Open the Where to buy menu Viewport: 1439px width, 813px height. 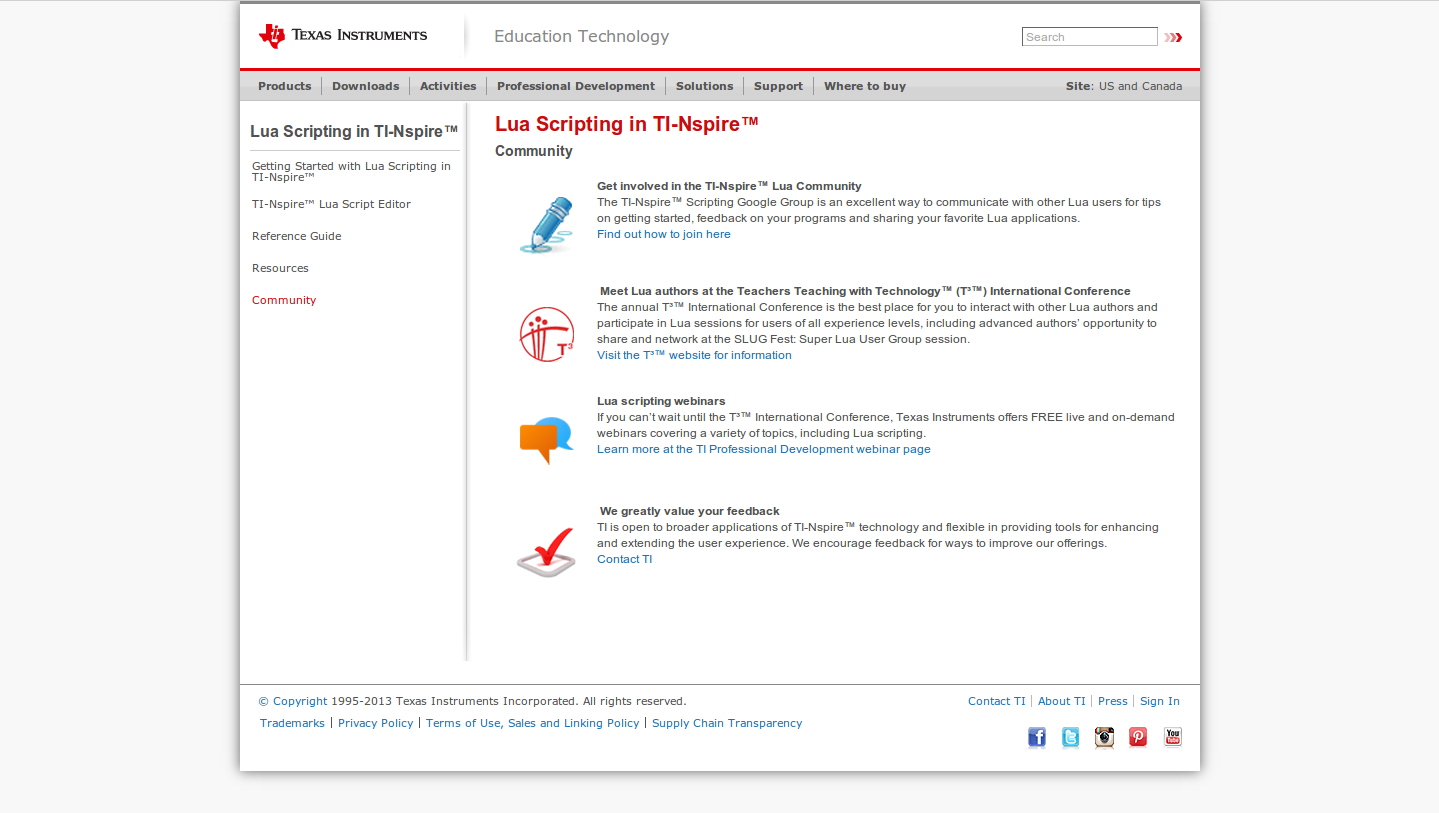pyautogui.click(x=865, y=86)
